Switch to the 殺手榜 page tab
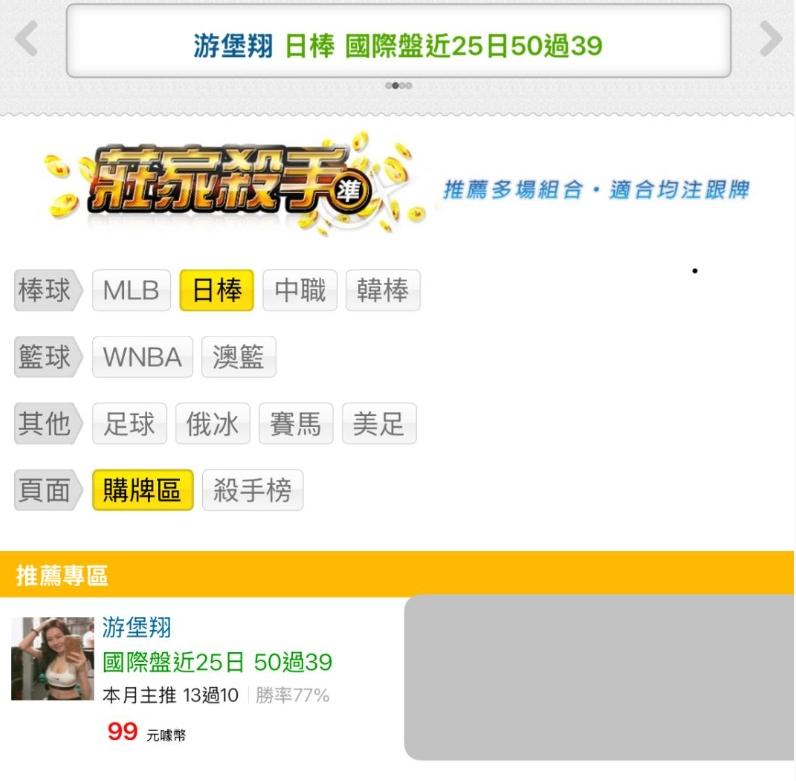Image resolution: width=796 pixels, height=781 pixels. pyautogui.click(x=252, y=490)
